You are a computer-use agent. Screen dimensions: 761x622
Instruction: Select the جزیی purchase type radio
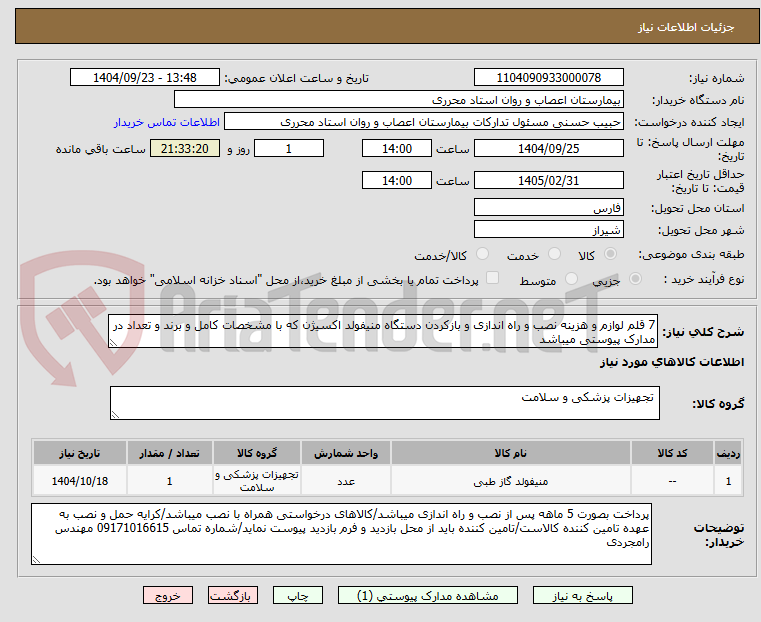click(x=635, y=279)
